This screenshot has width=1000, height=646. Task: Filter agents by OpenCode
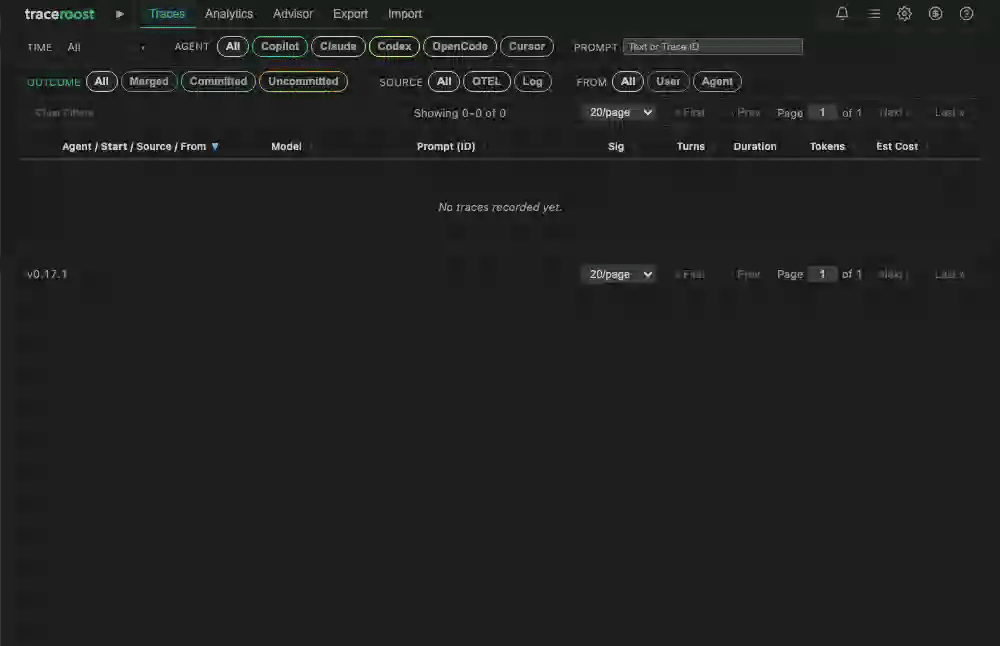tap(460, 47)
